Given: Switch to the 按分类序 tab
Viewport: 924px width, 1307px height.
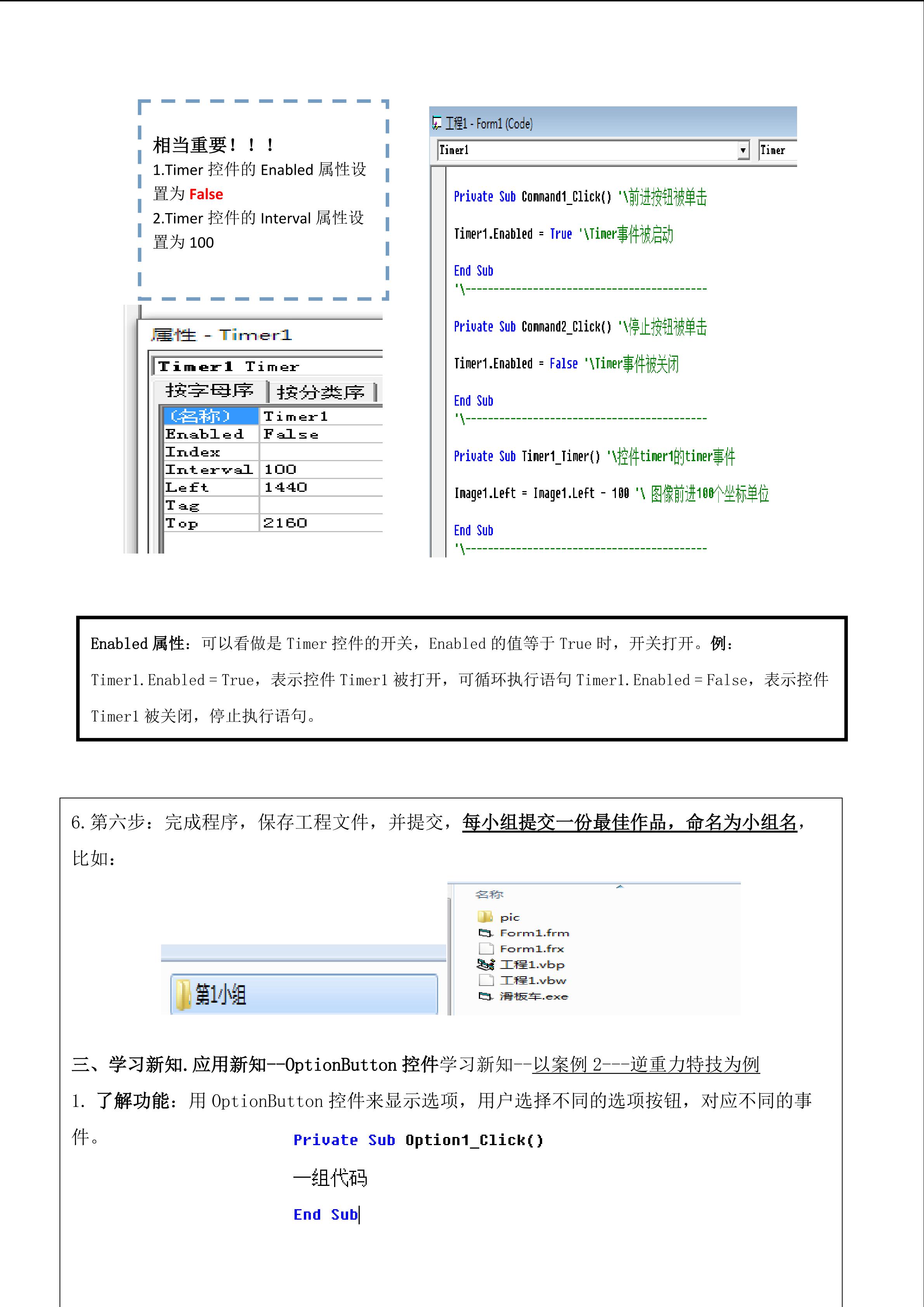Looking at the screenshot, I should (x=320, y=392).
